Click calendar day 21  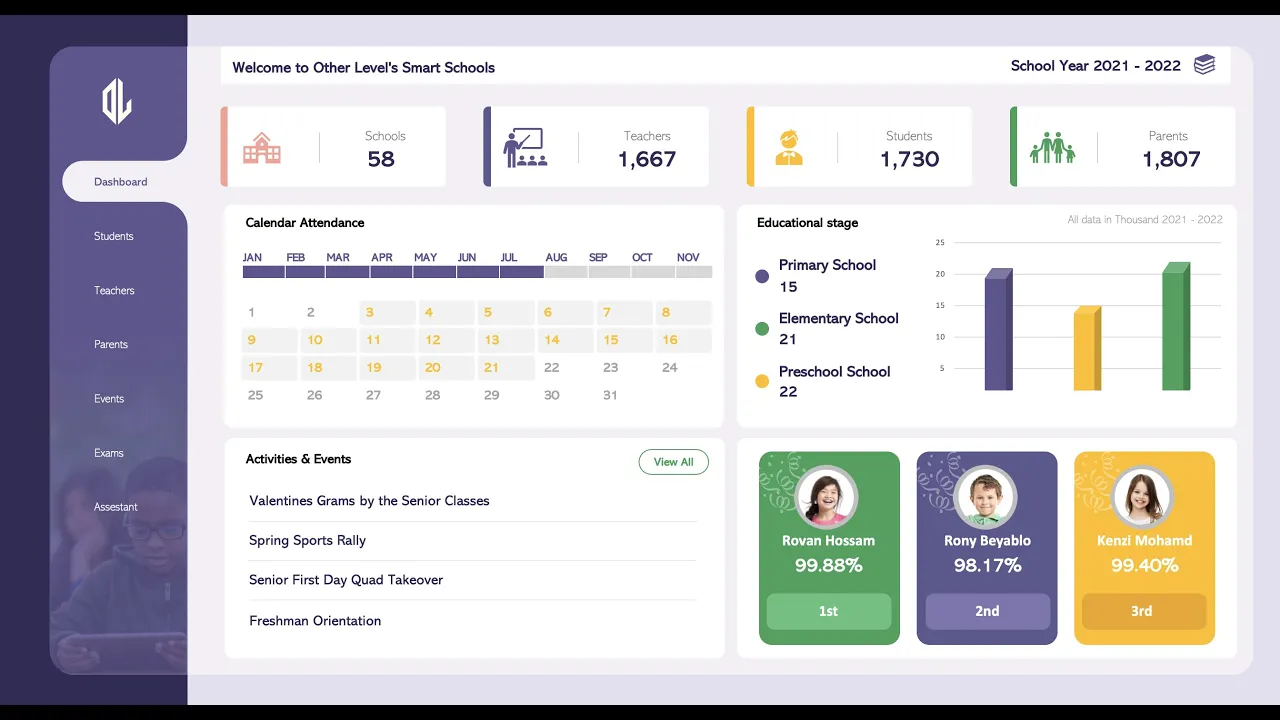(x=506, y=367)
